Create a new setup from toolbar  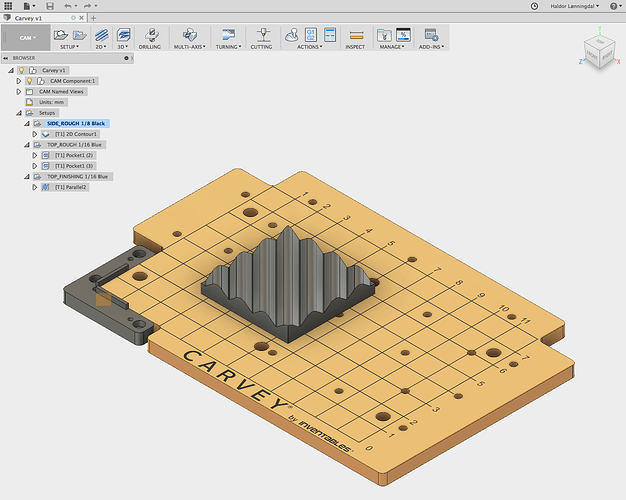(61, 35)
